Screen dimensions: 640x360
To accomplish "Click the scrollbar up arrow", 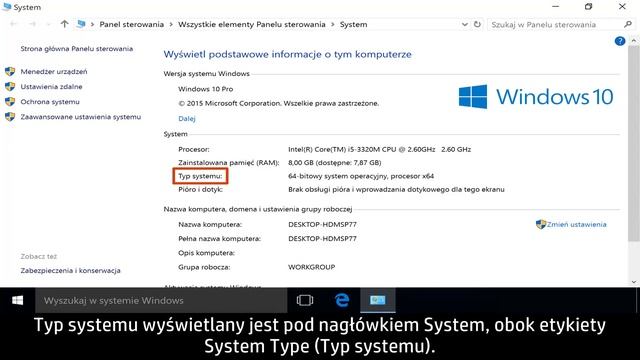I will 633,41.
